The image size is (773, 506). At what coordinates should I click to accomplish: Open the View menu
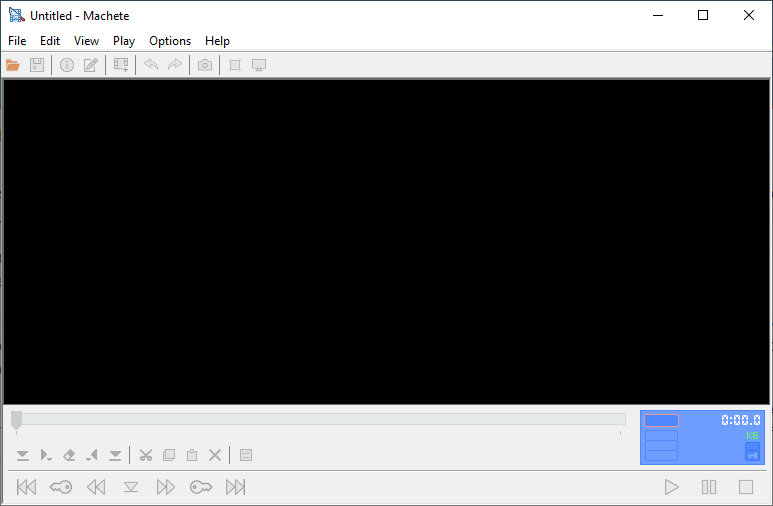click(86, 41)
